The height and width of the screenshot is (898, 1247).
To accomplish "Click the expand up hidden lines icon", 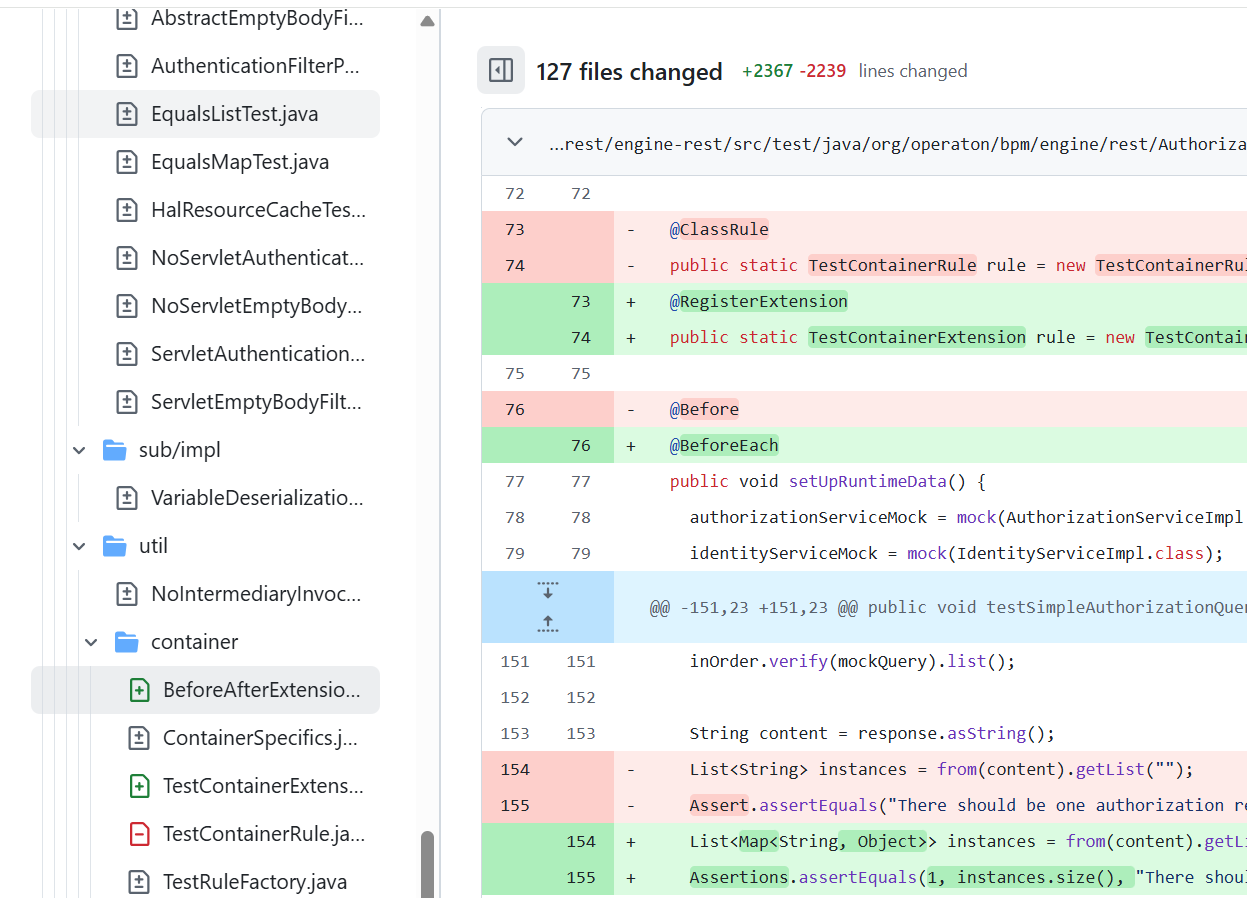I will pyautogui.click(x=547, y=624).
